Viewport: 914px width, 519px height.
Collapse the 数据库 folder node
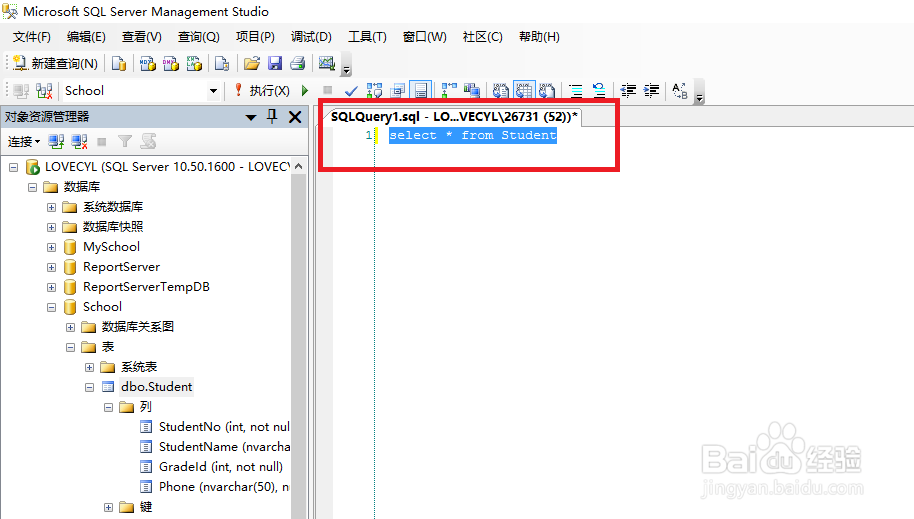click(33, 187)
